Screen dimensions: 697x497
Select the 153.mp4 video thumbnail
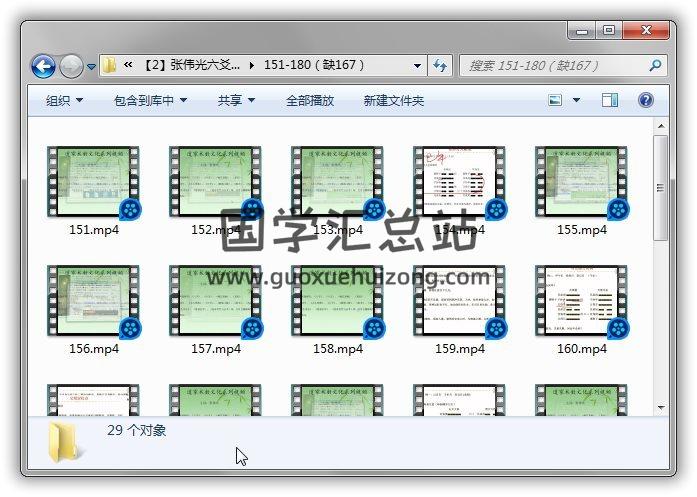click(337, 182)
